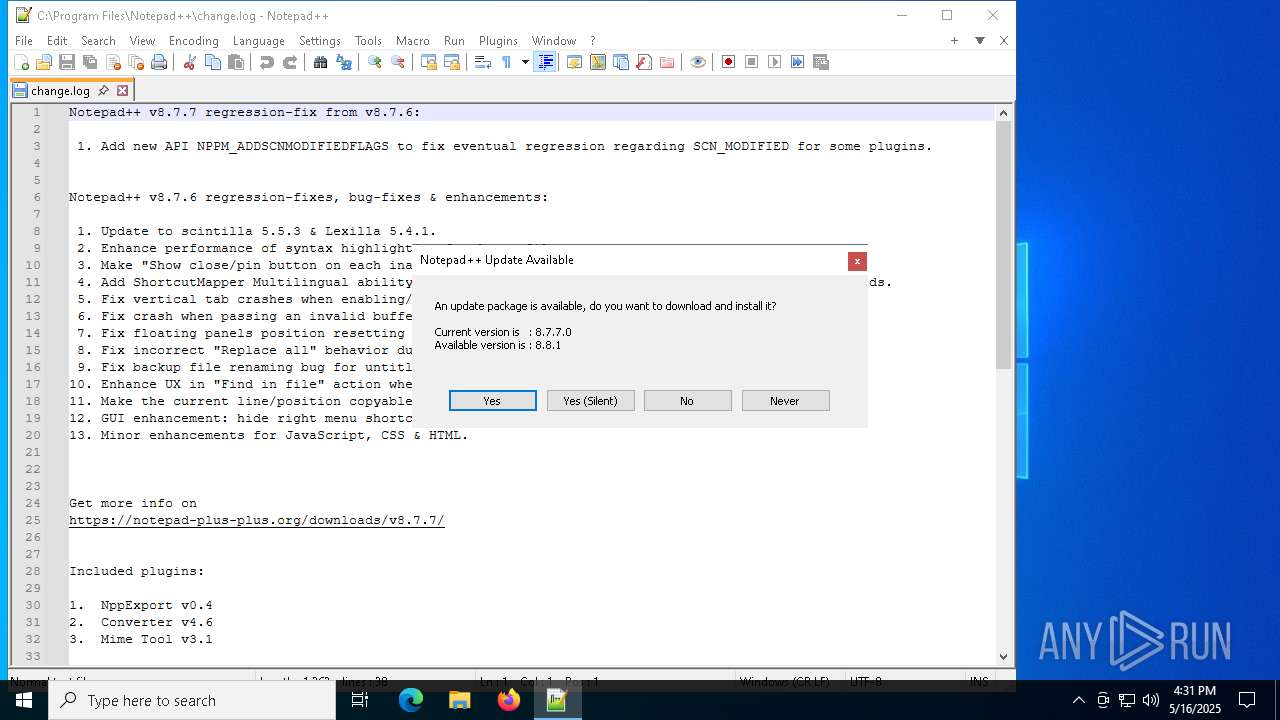Viewport: 1280px width, 720px height.
Task: Click Yes to download the update
Action: coord(492,401)
